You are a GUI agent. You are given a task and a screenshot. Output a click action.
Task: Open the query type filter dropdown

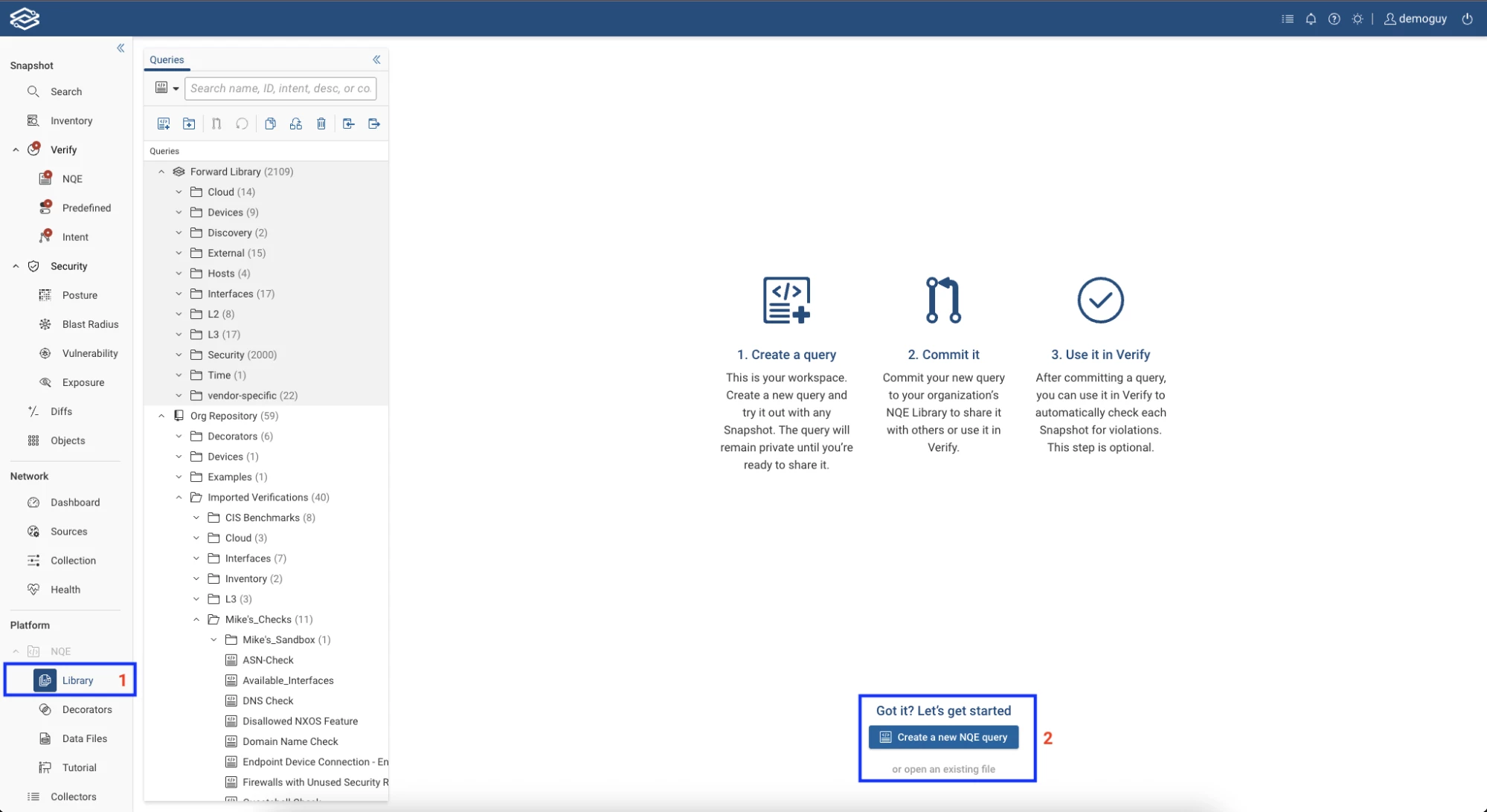(167, 88)
